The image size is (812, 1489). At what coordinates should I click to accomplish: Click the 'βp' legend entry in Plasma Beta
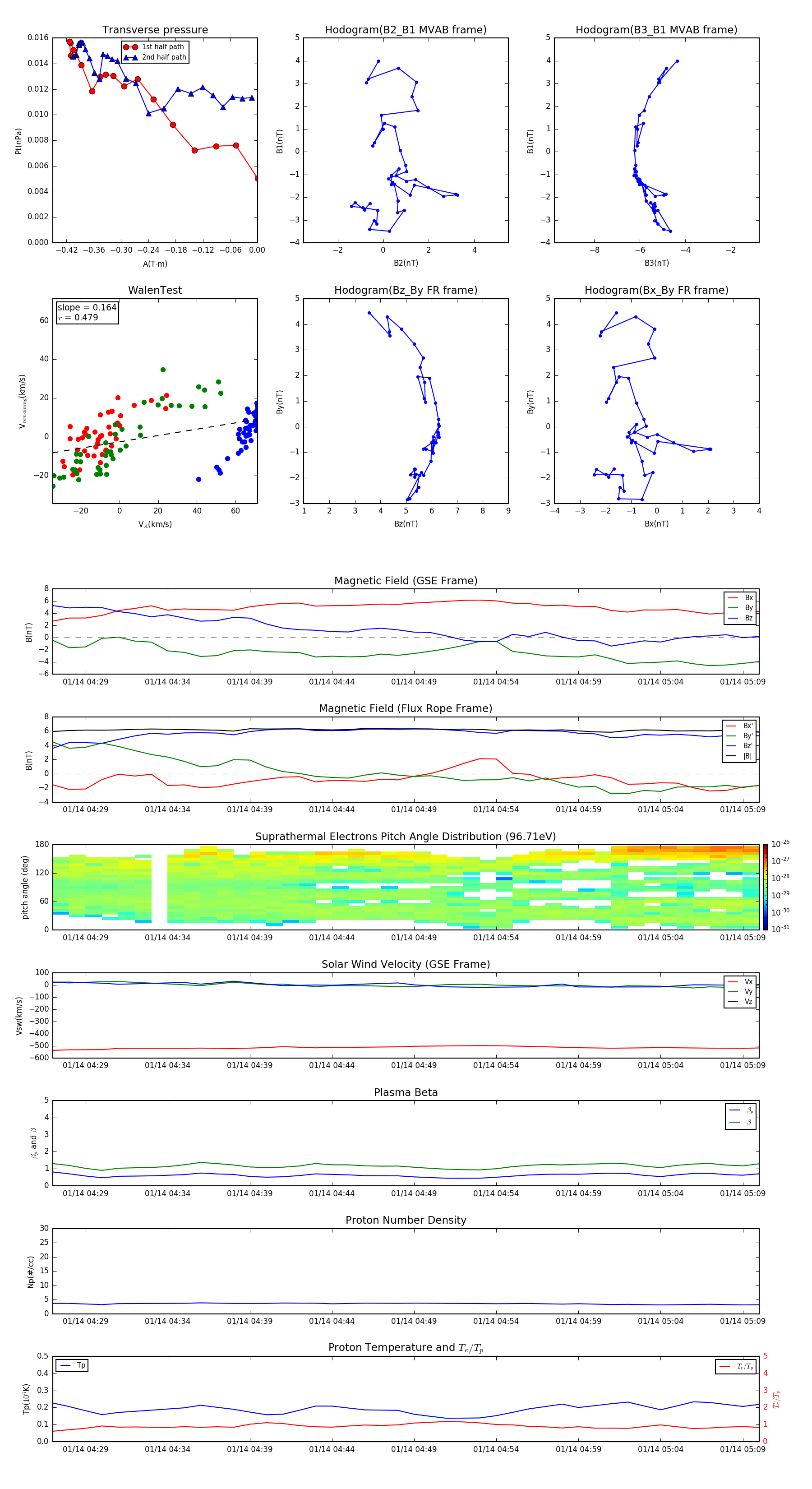point(742,1110)
